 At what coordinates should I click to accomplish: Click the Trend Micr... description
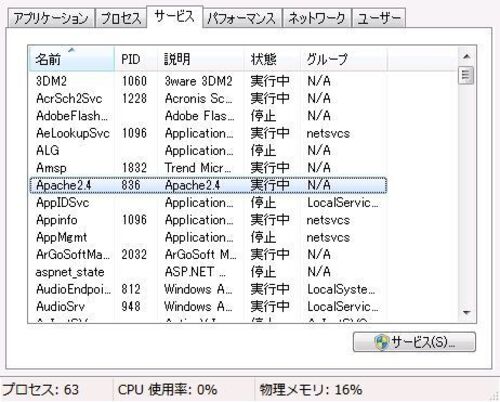pyautogui.click(x=198, y=168)
